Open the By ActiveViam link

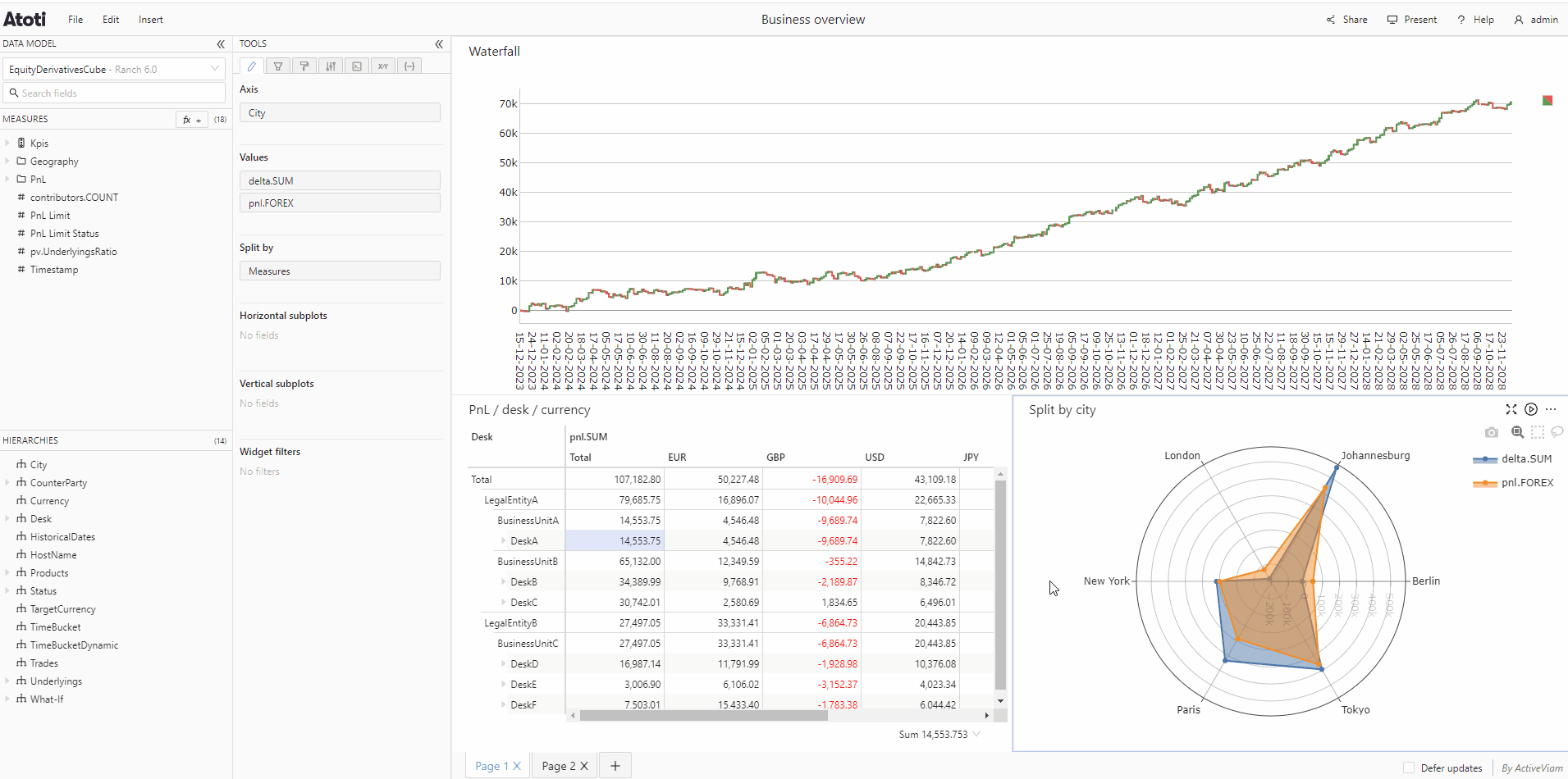pyautogui.click(x=1532, y=768)
